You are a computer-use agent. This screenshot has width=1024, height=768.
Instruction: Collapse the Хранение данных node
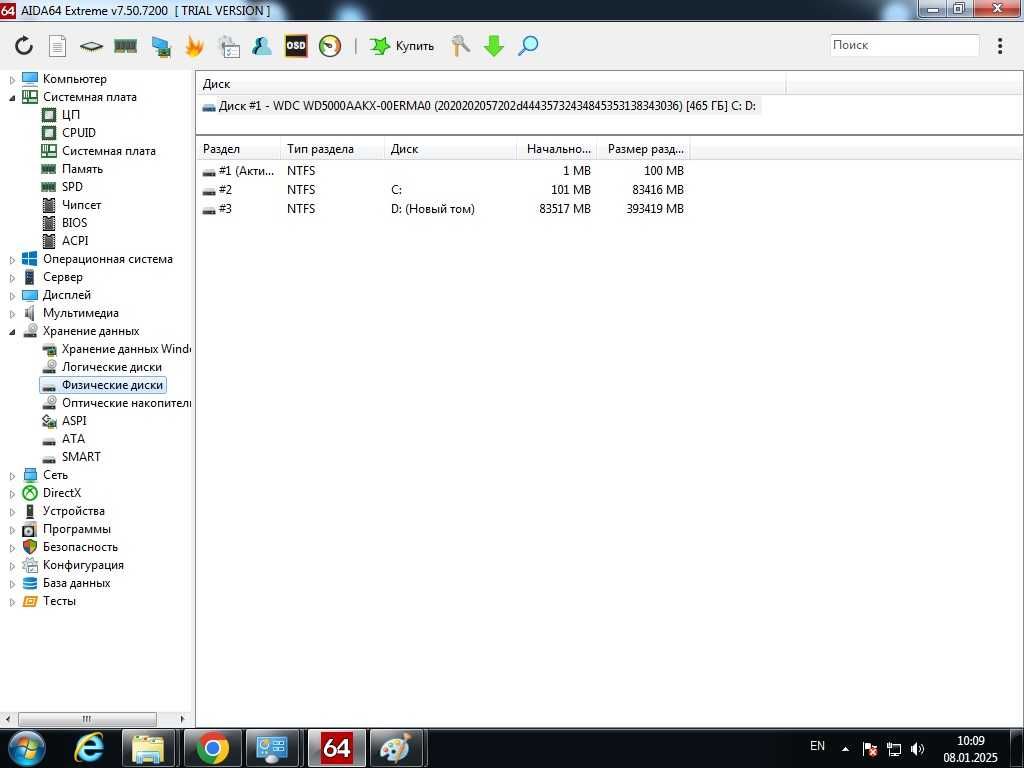(x=12, y=332)
